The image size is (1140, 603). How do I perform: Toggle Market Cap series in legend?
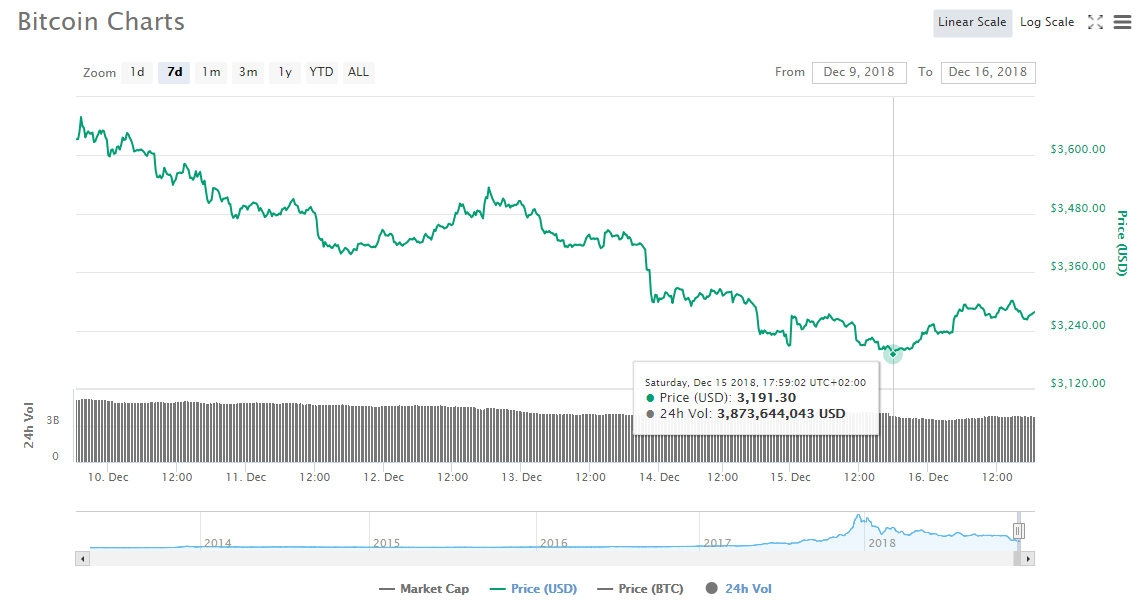424,589
